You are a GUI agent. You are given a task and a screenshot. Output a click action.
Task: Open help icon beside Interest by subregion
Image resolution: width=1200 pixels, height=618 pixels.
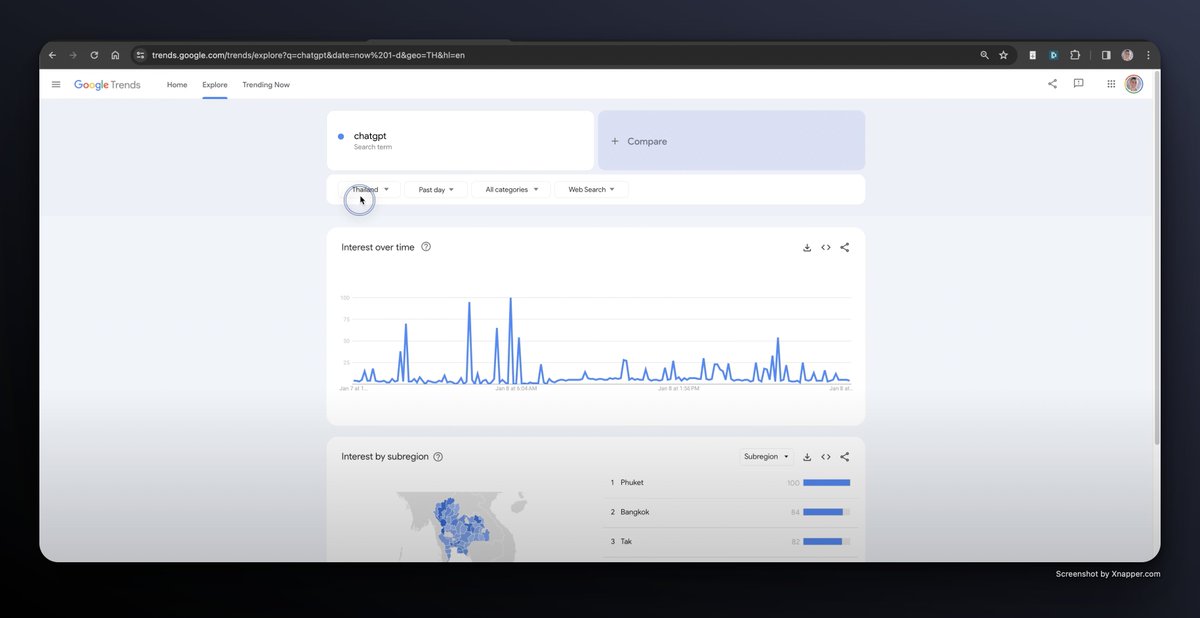click(438, 457)
